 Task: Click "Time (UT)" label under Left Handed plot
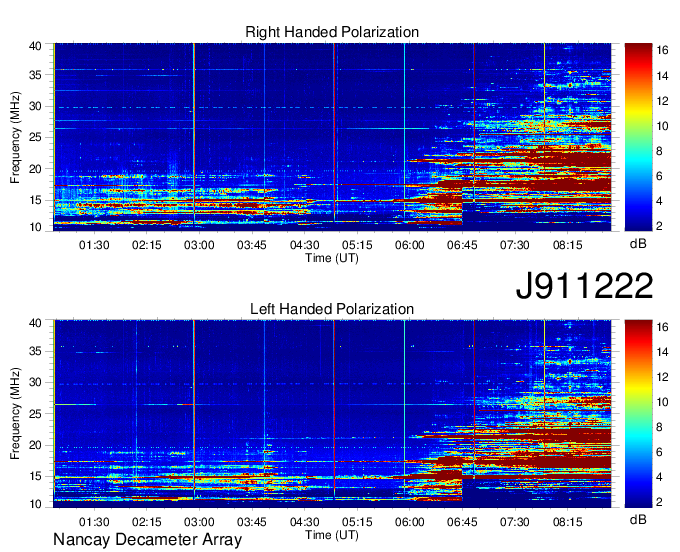(x=332, y=535)
